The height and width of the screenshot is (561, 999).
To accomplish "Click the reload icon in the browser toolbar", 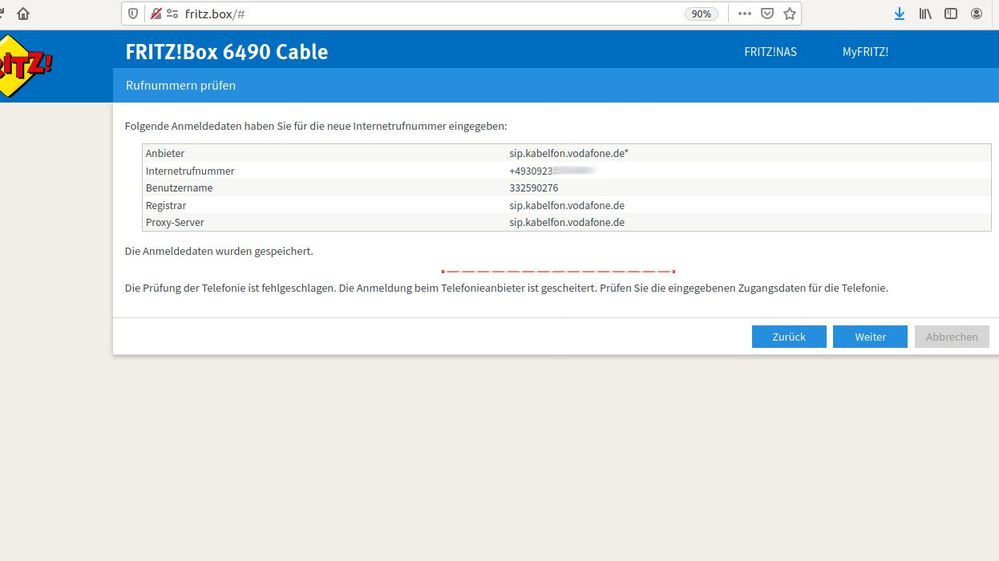I will (2, 13).
